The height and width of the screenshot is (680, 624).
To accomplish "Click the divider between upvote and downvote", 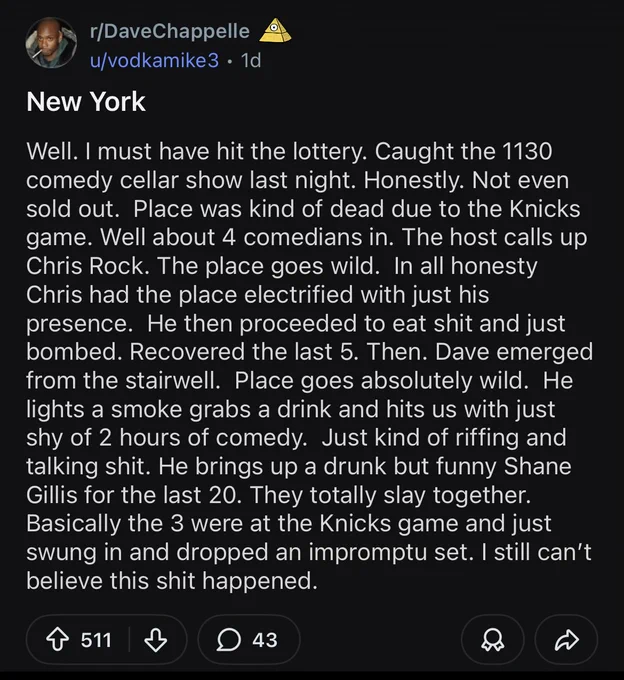I will 129,640.
